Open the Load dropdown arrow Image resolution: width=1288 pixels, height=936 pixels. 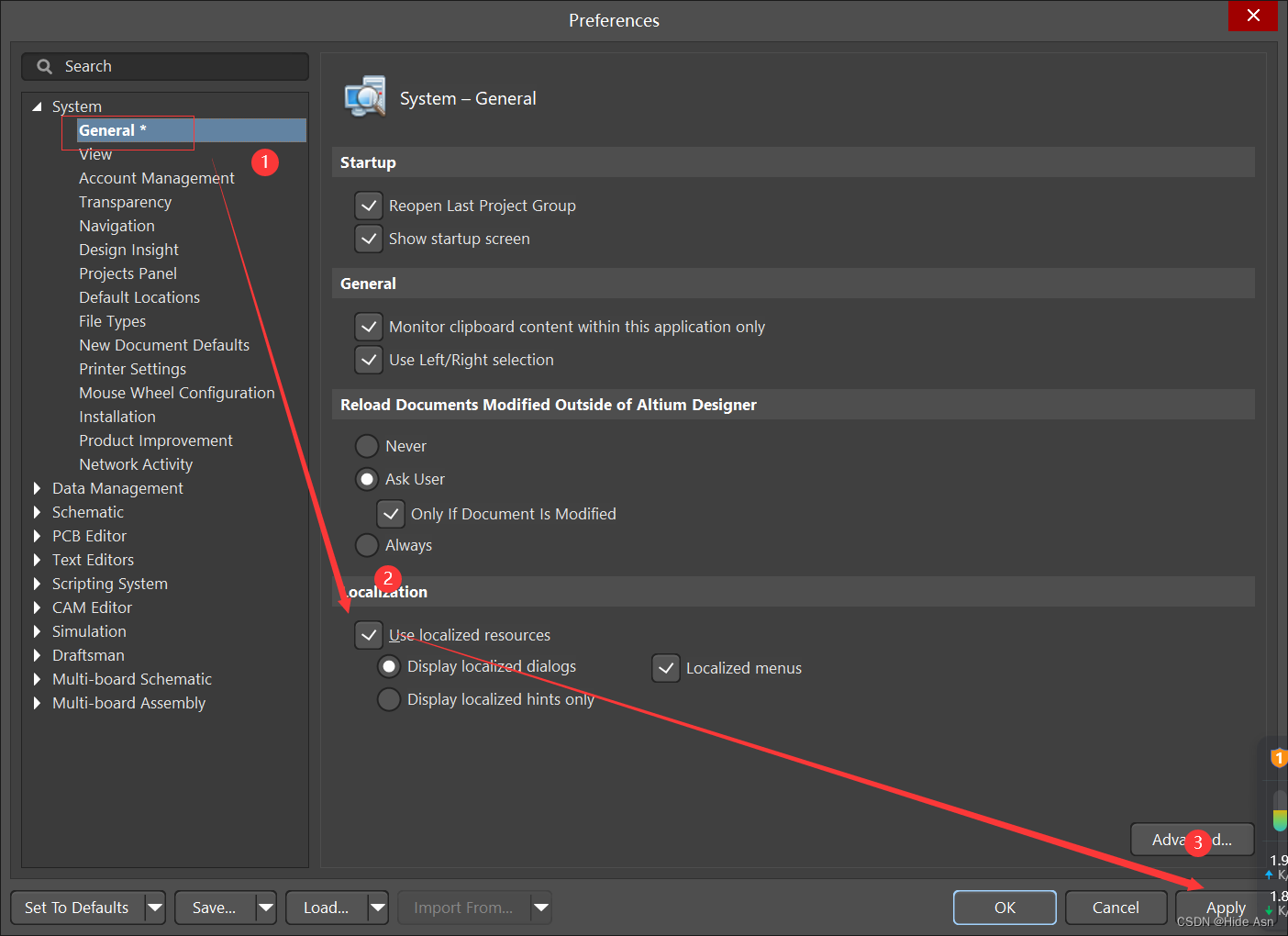click(378, 908)
